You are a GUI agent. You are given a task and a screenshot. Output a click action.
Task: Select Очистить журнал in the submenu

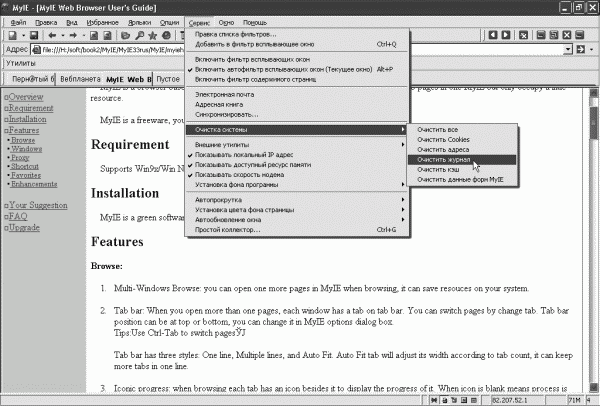click(x=462, y=160)
